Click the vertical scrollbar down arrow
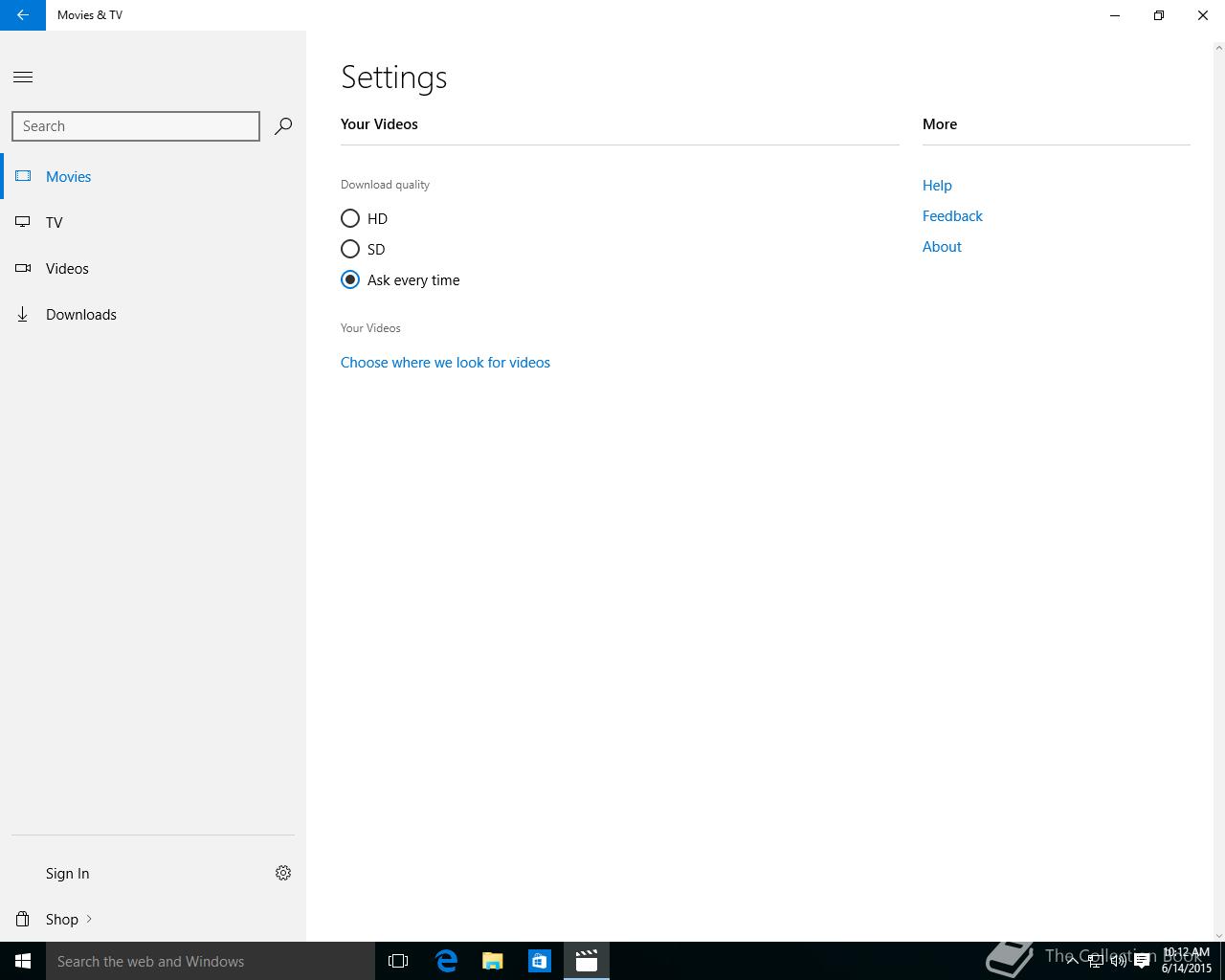 1219,936
